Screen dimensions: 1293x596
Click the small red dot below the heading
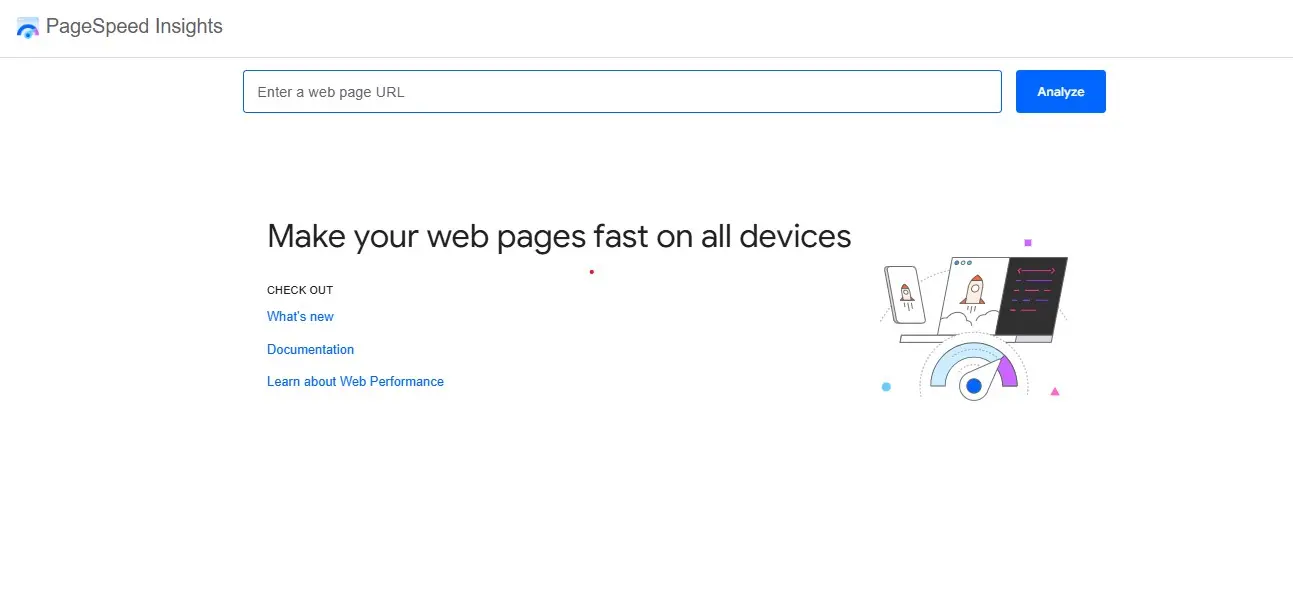click(591, 271)
